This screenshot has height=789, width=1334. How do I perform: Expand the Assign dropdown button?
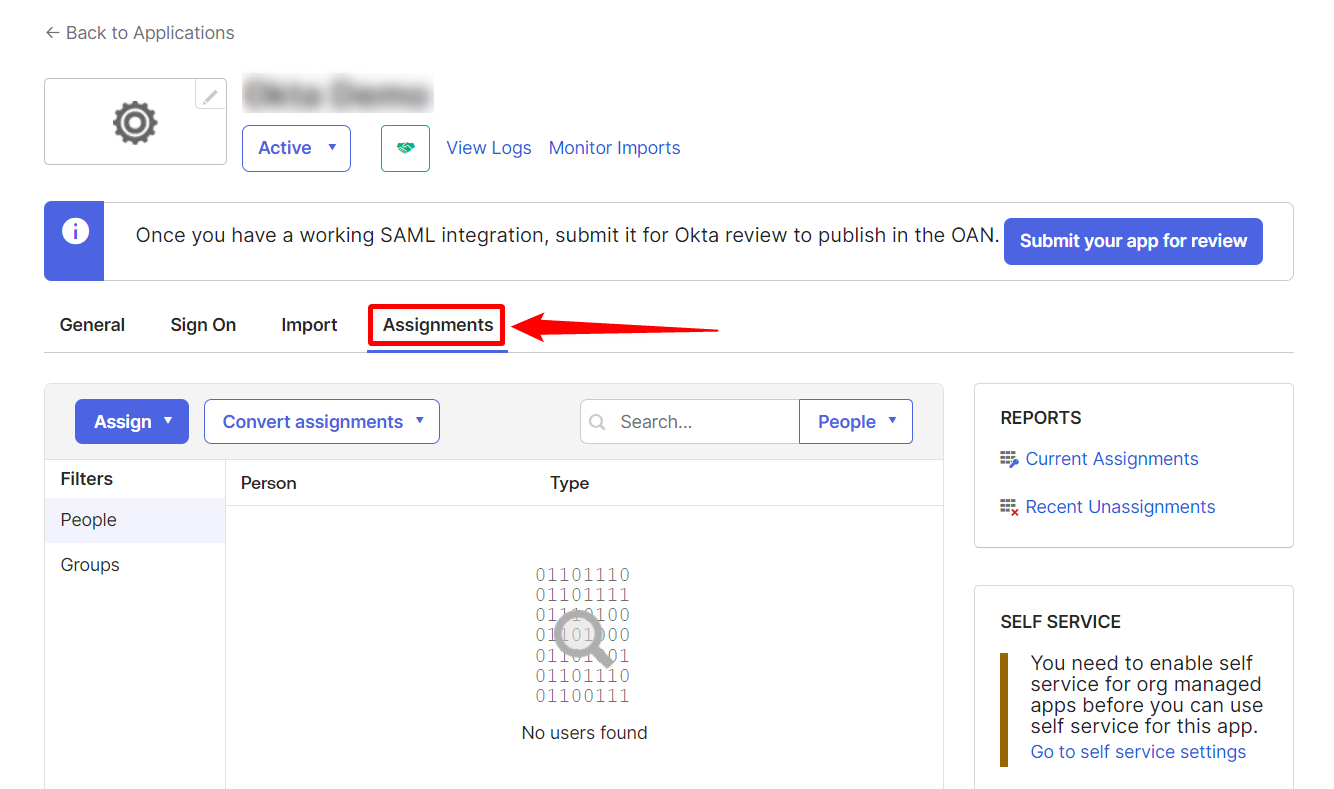coord(132,422)
